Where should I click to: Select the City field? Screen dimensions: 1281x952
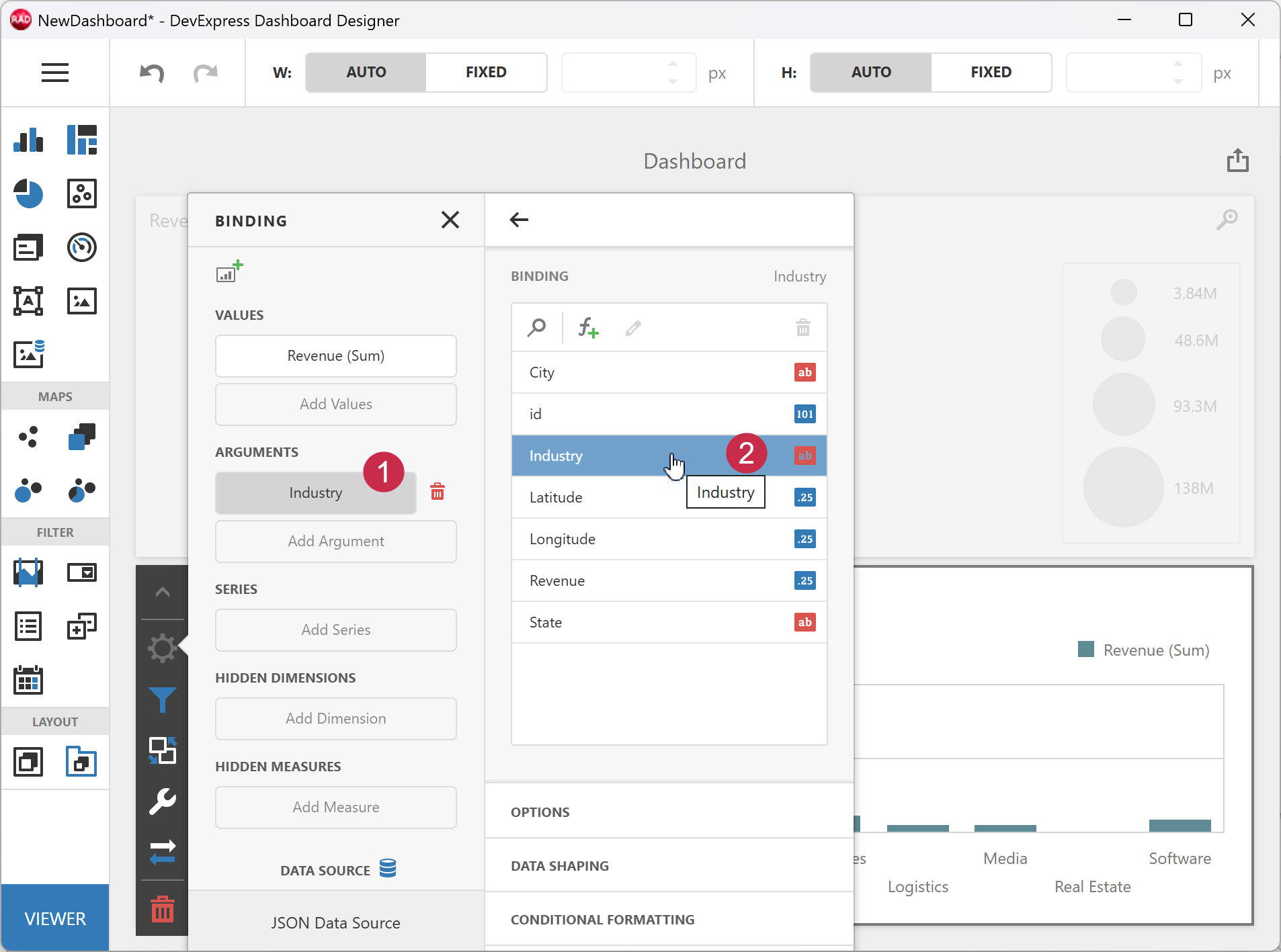tap(669, 372)
